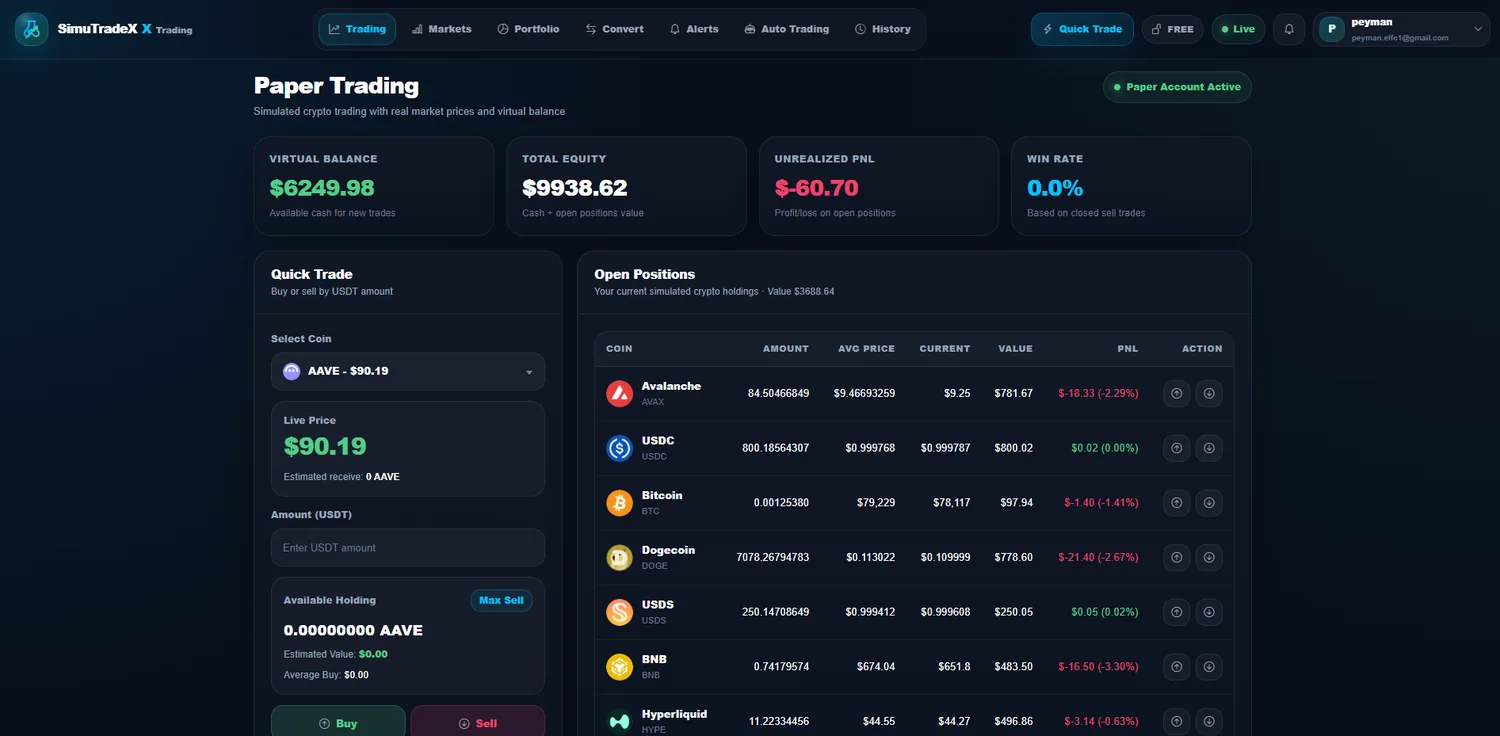Expand the peyman account menu chevron
The height and width of the screenshot is (736, 1500).
point(1478,30)
